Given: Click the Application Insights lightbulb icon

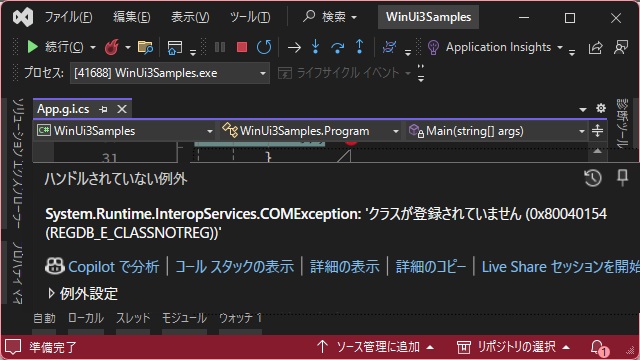Looking at the screenshot, I should pos(433,47).
